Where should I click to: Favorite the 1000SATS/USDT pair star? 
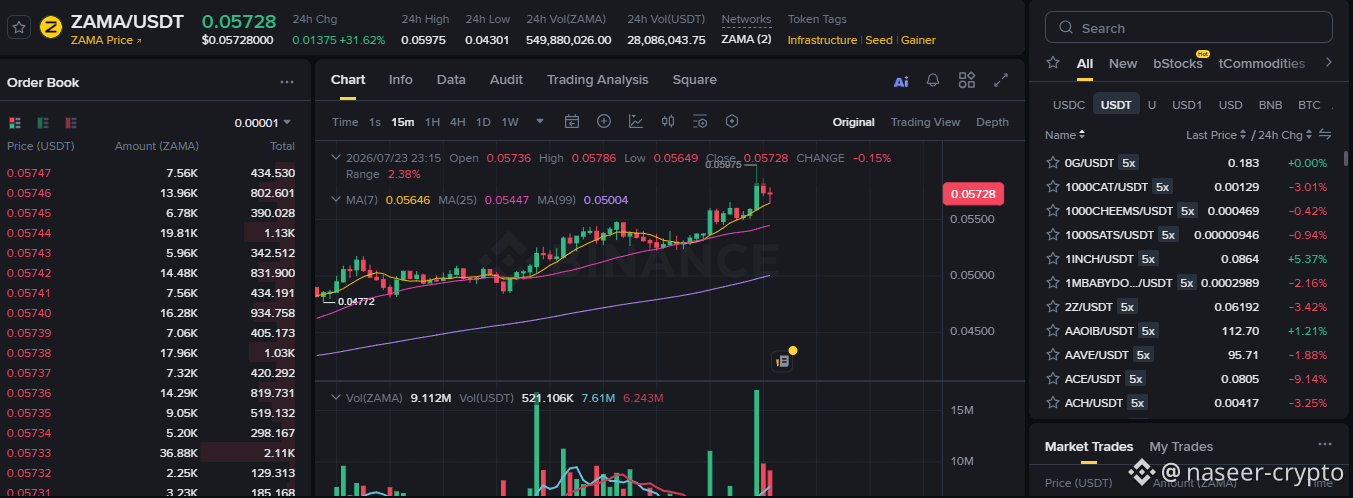click(1052, 235)
